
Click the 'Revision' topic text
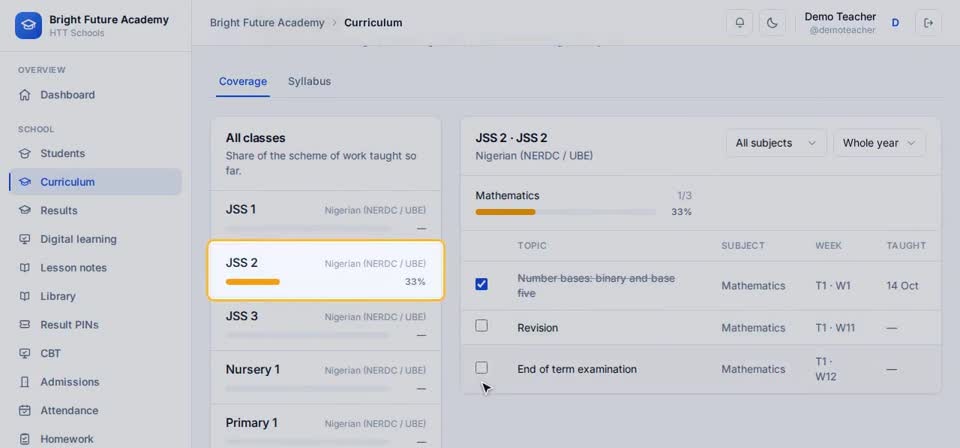[x=538, y=328]
